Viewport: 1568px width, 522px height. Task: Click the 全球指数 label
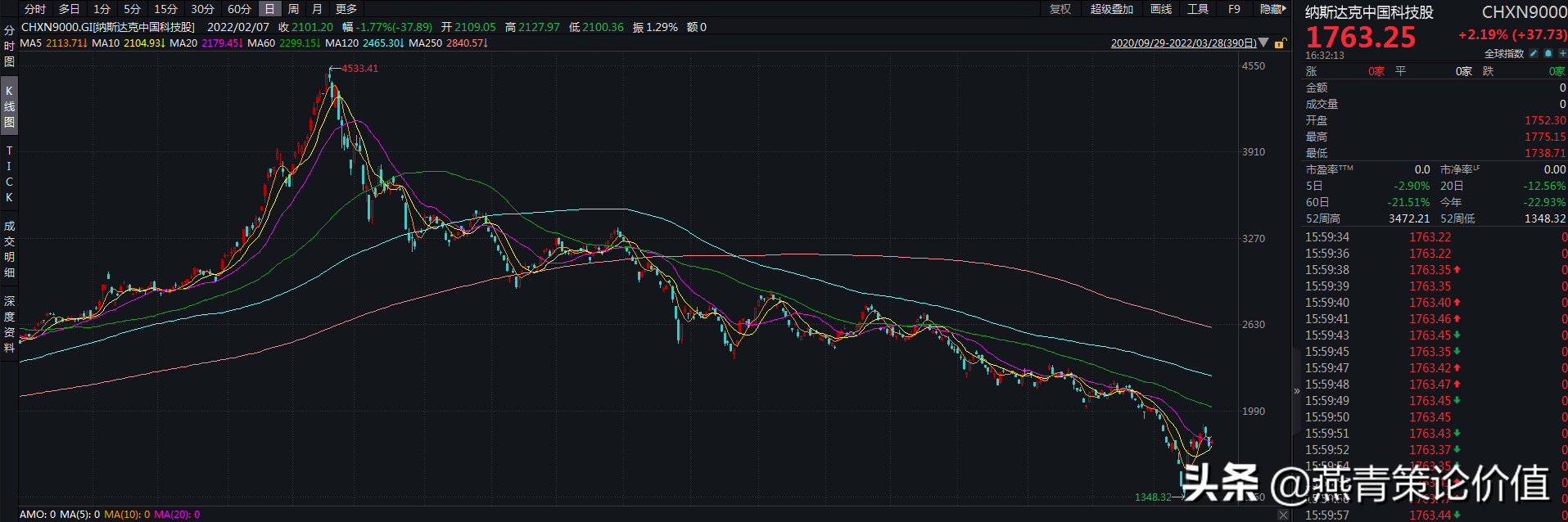tap(1504, 54)
